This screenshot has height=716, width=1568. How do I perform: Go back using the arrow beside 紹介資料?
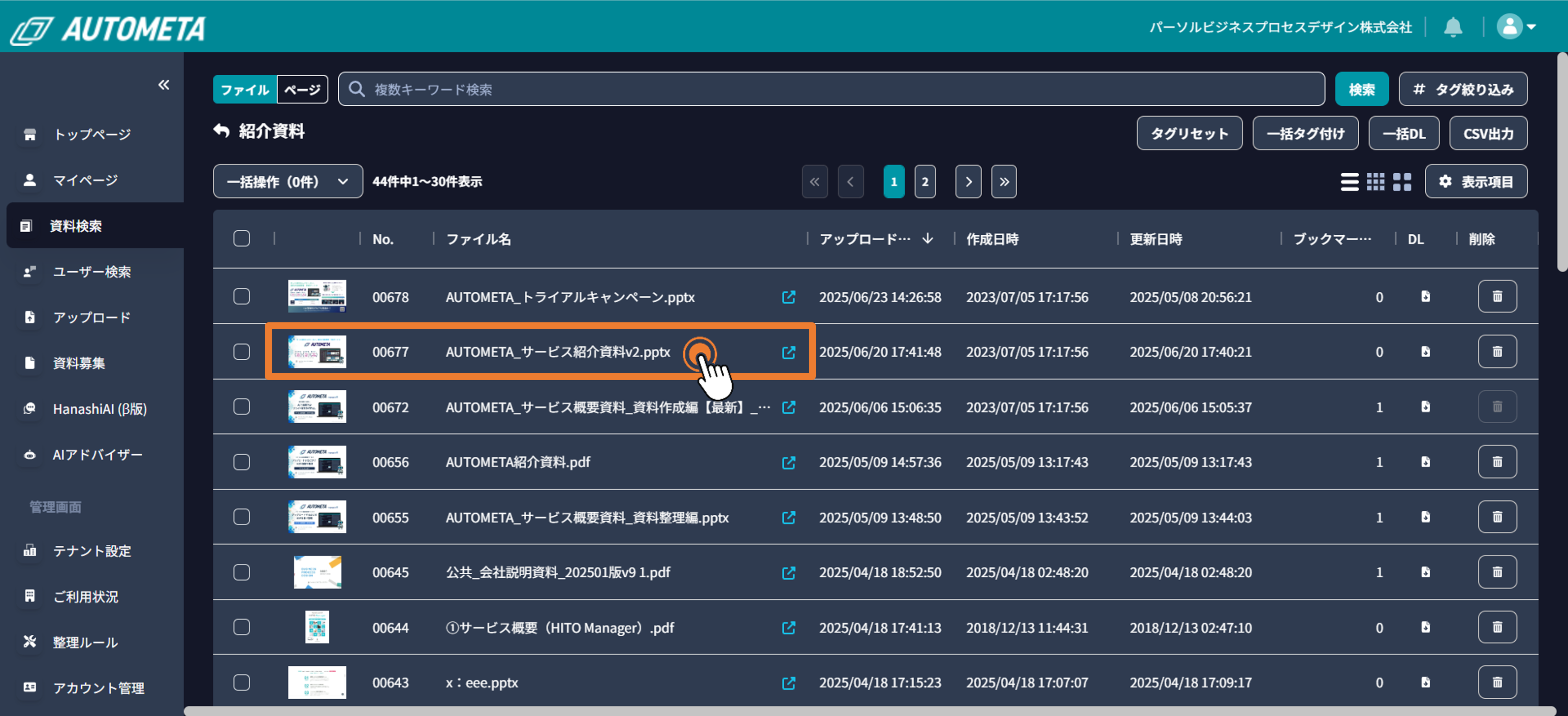(x=222, y=131)
